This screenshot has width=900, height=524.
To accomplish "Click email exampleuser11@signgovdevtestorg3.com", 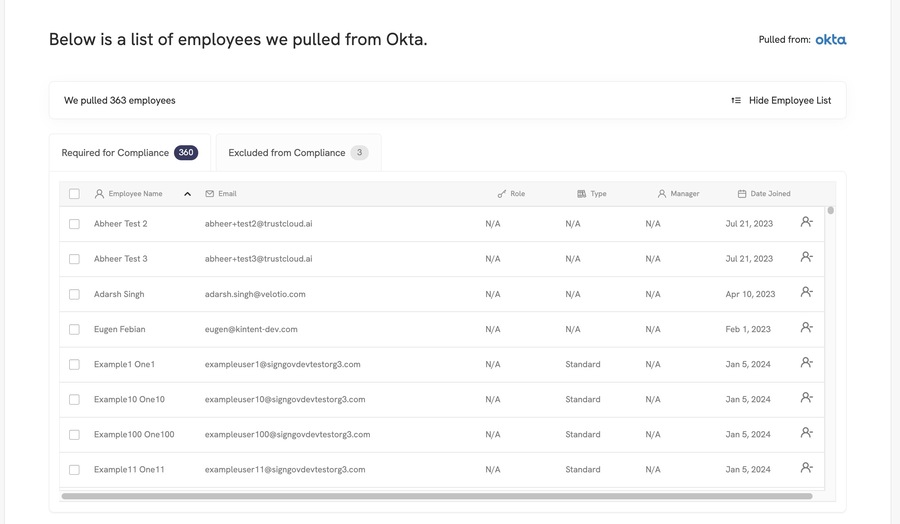I will tap(285, 469).
